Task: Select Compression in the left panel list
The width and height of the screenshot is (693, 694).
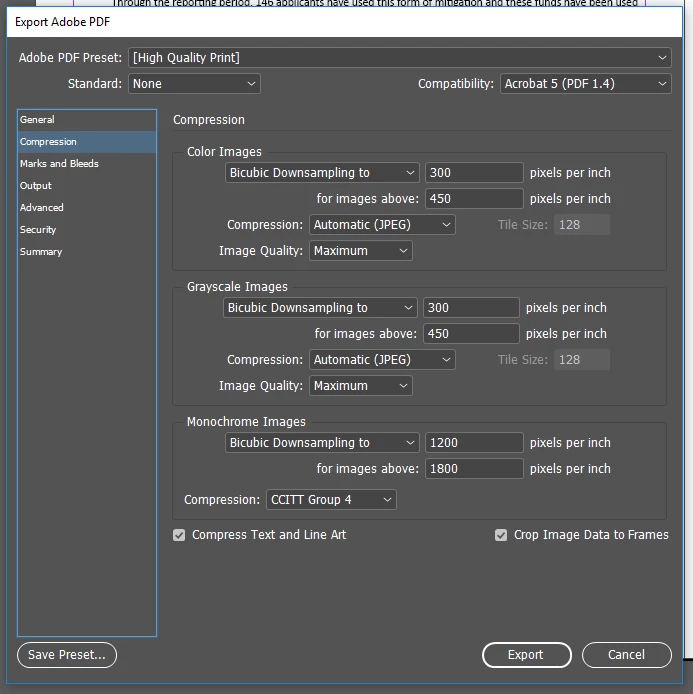Action: click(87, 142)
